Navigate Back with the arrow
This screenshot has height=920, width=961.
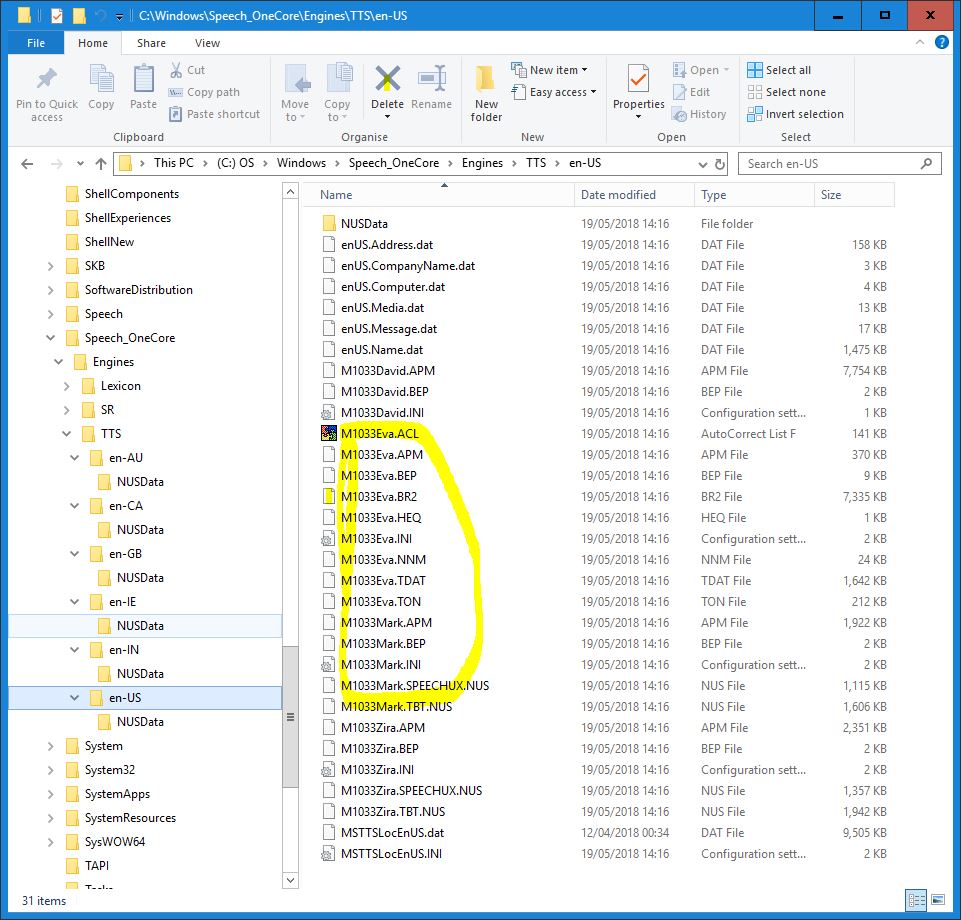(x=27, y=164)
